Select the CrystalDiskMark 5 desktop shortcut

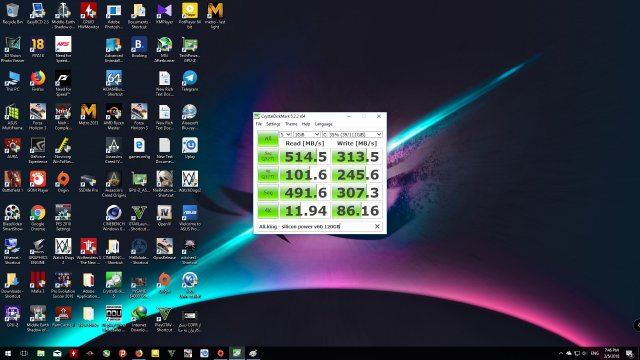click(x=113, y=285)
